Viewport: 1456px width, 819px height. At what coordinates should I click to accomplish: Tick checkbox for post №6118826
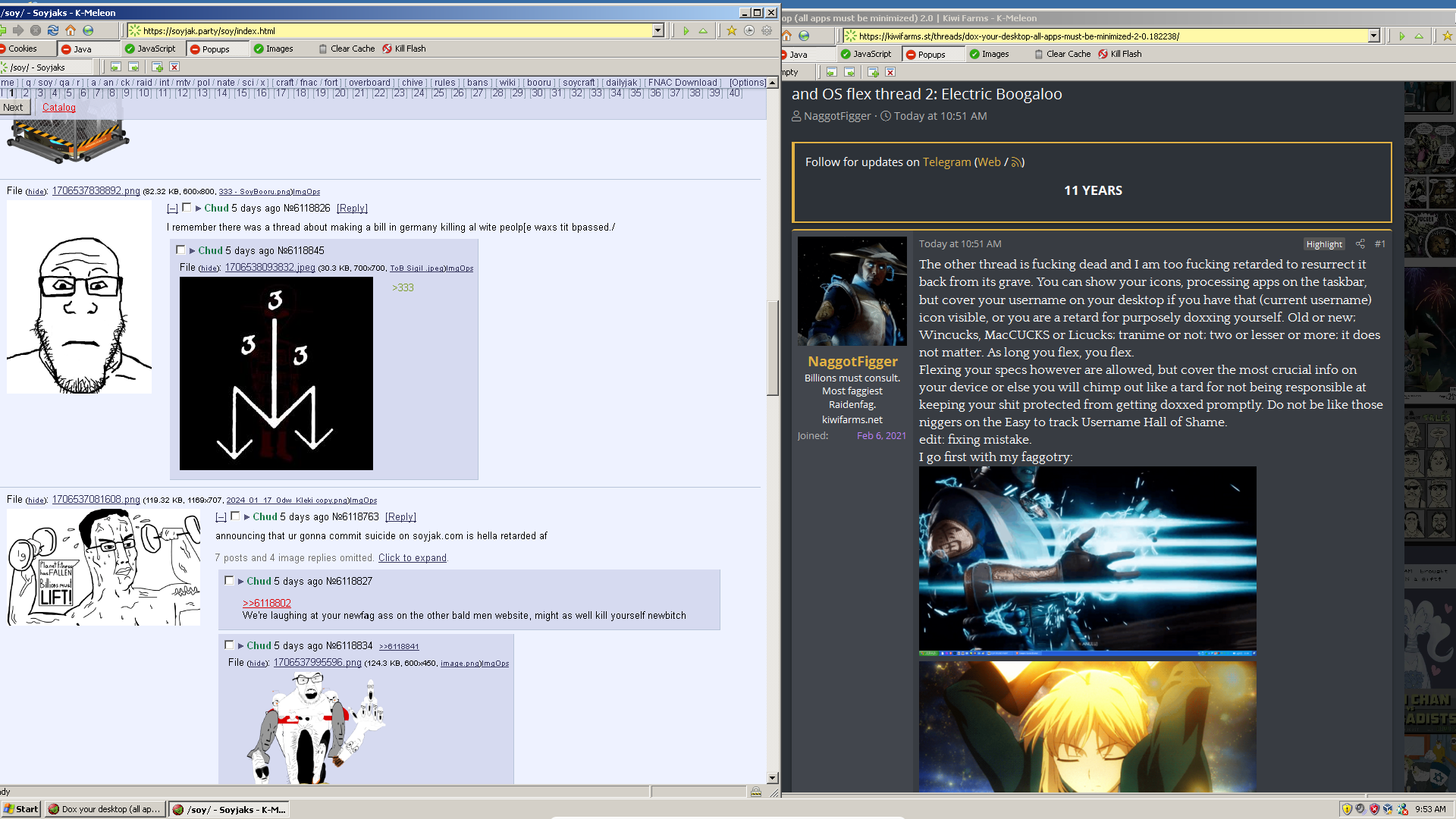[187, 207]
